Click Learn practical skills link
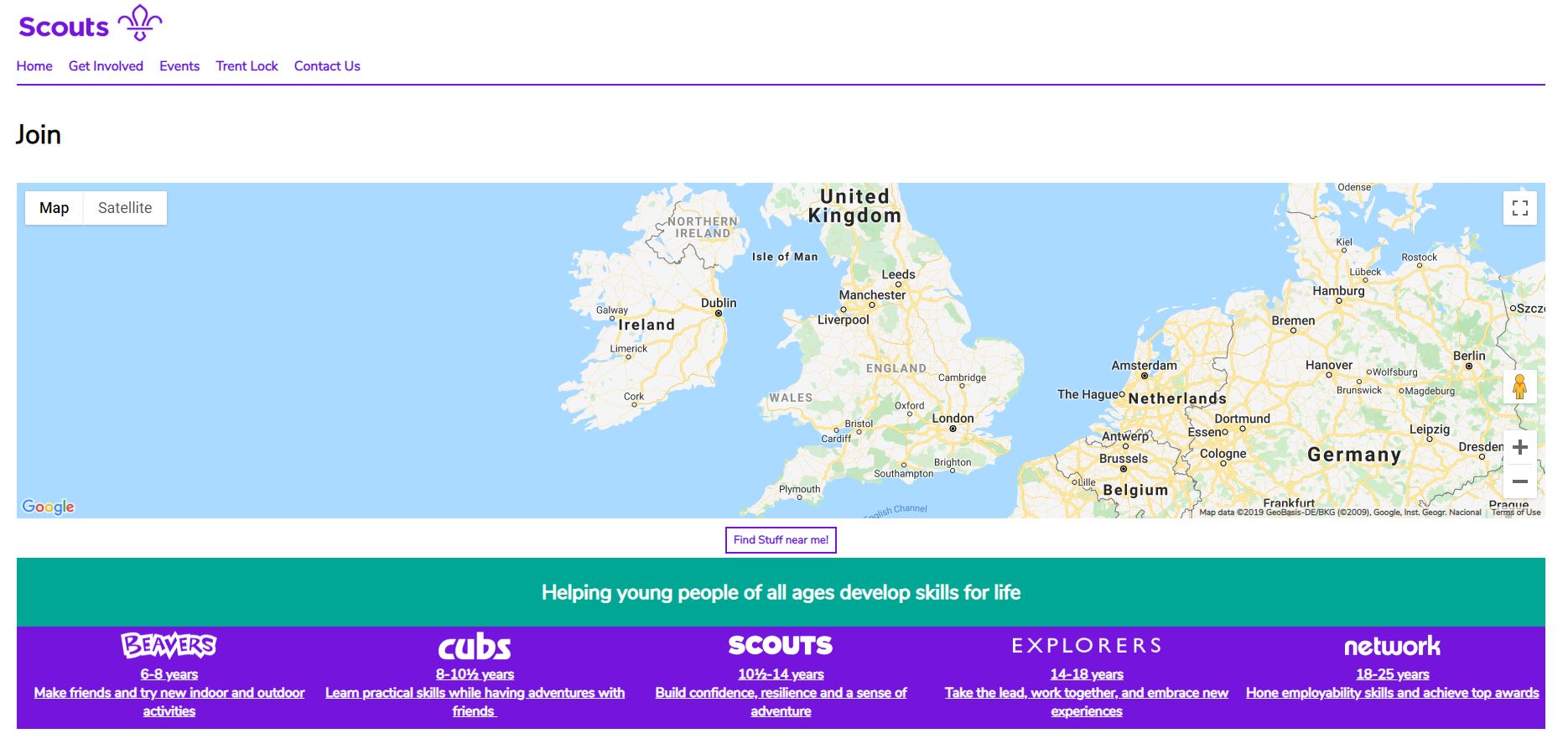The image size is (1568, 744). [475, 702]
